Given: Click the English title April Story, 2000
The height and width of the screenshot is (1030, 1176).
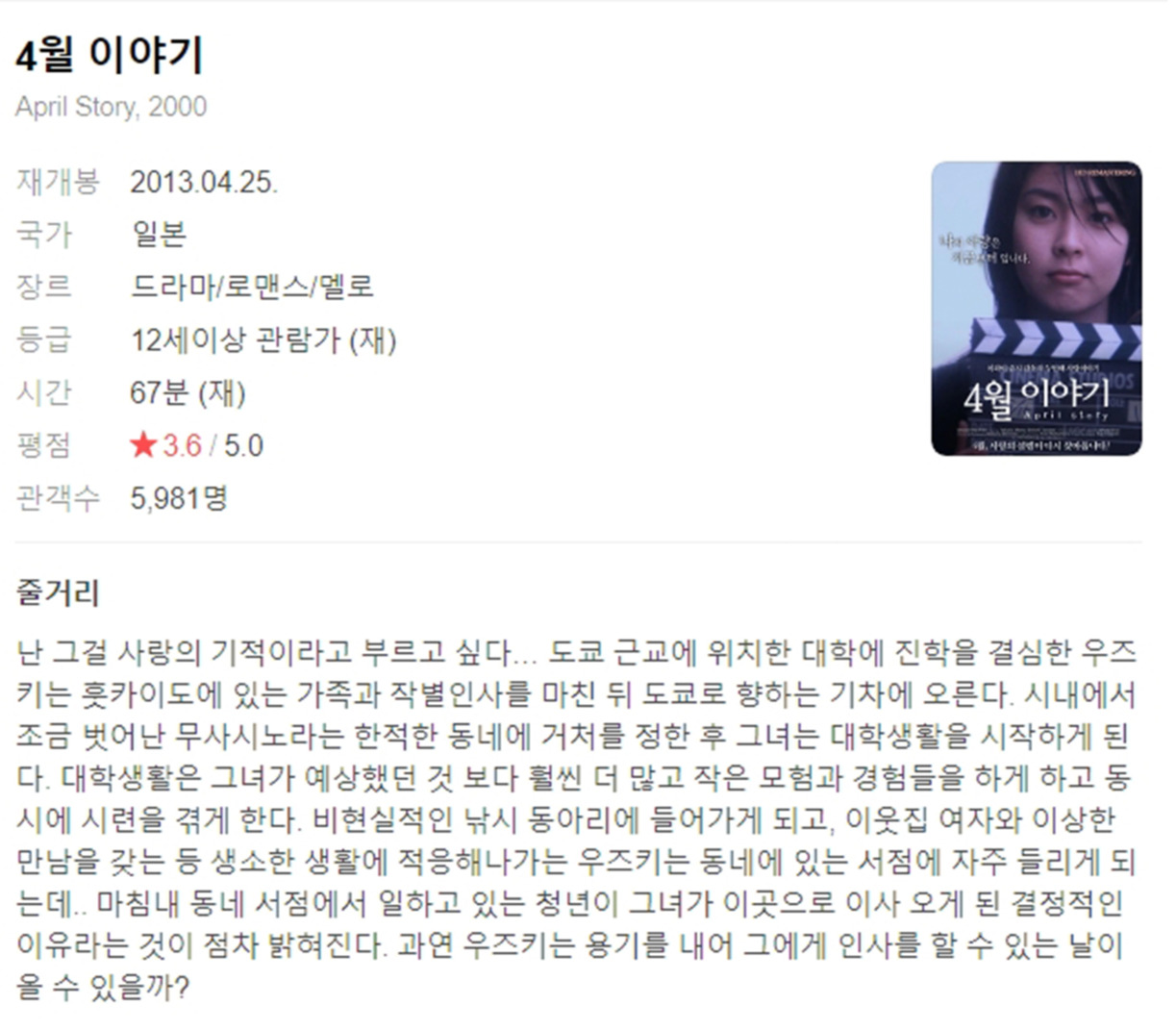Looking at the screenshot, I should (x=111, y=107).
